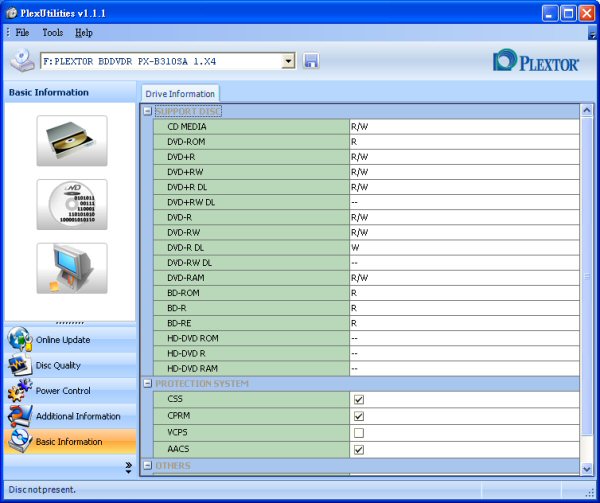Image resolution: width=600 pixels, height=503 pixels.
Task: Collapse the PROTECTION SYSTEM section
Action: coord(147,383)
